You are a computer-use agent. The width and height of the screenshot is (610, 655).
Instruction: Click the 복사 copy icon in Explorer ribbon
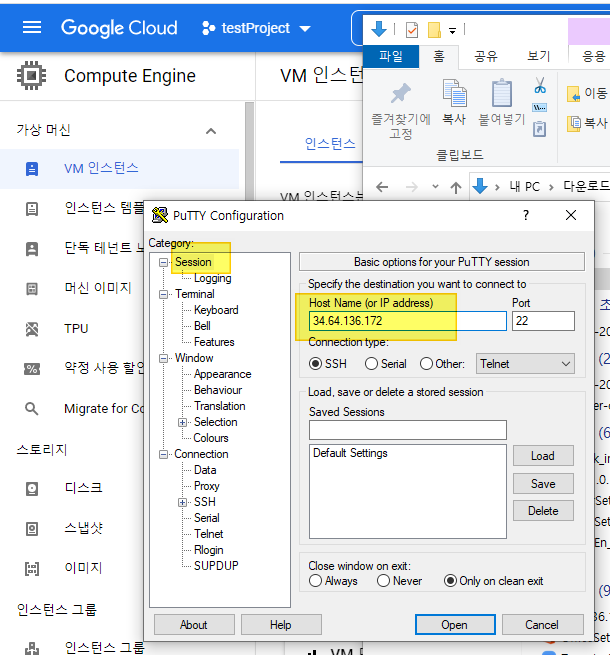click(455, 93)
